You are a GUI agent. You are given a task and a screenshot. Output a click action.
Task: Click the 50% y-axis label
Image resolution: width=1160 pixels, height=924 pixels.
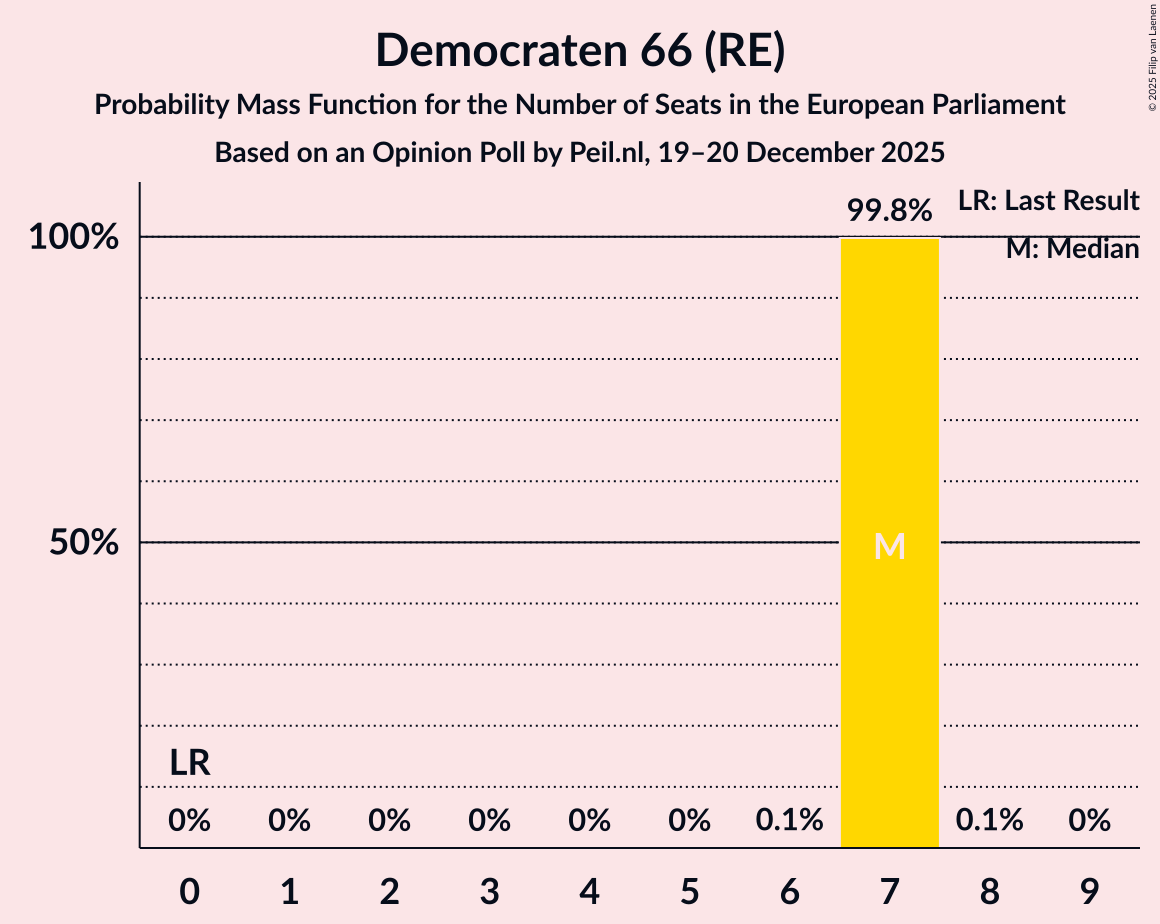tap(84, 543)
